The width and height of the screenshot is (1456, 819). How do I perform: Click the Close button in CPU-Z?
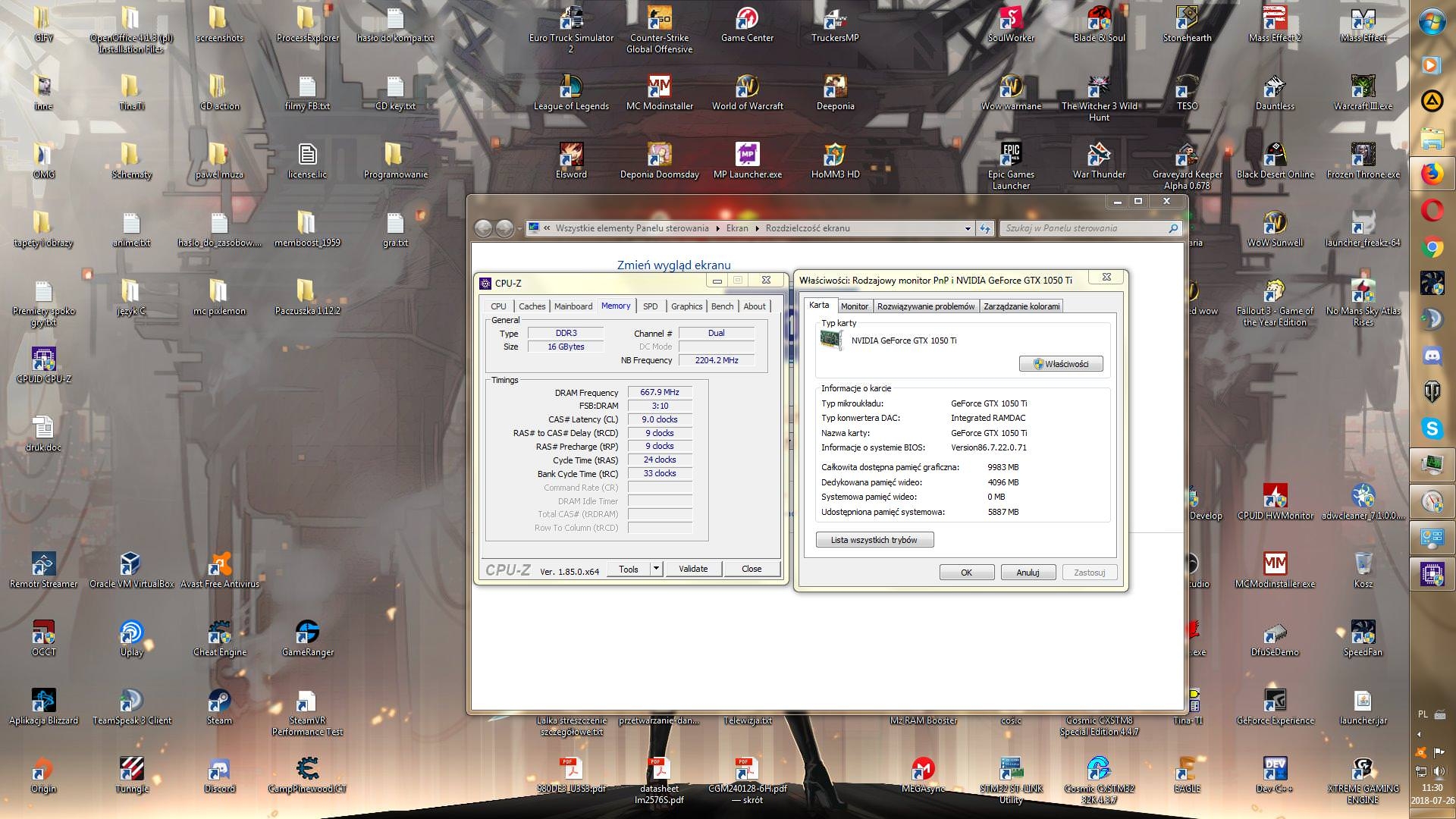(752, 569)
